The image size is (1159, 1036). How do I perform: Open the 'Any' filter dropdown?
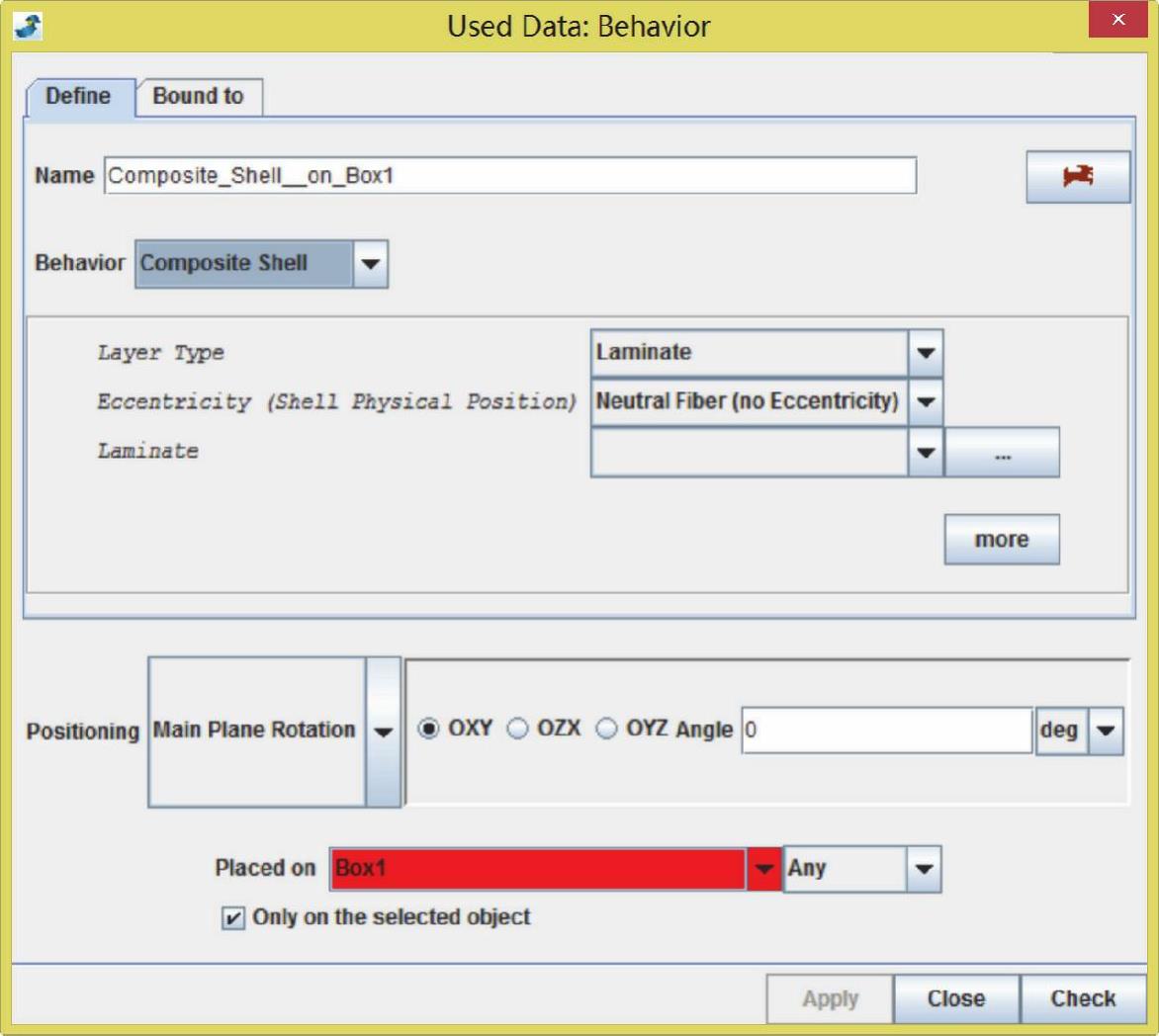click(923, 869)
